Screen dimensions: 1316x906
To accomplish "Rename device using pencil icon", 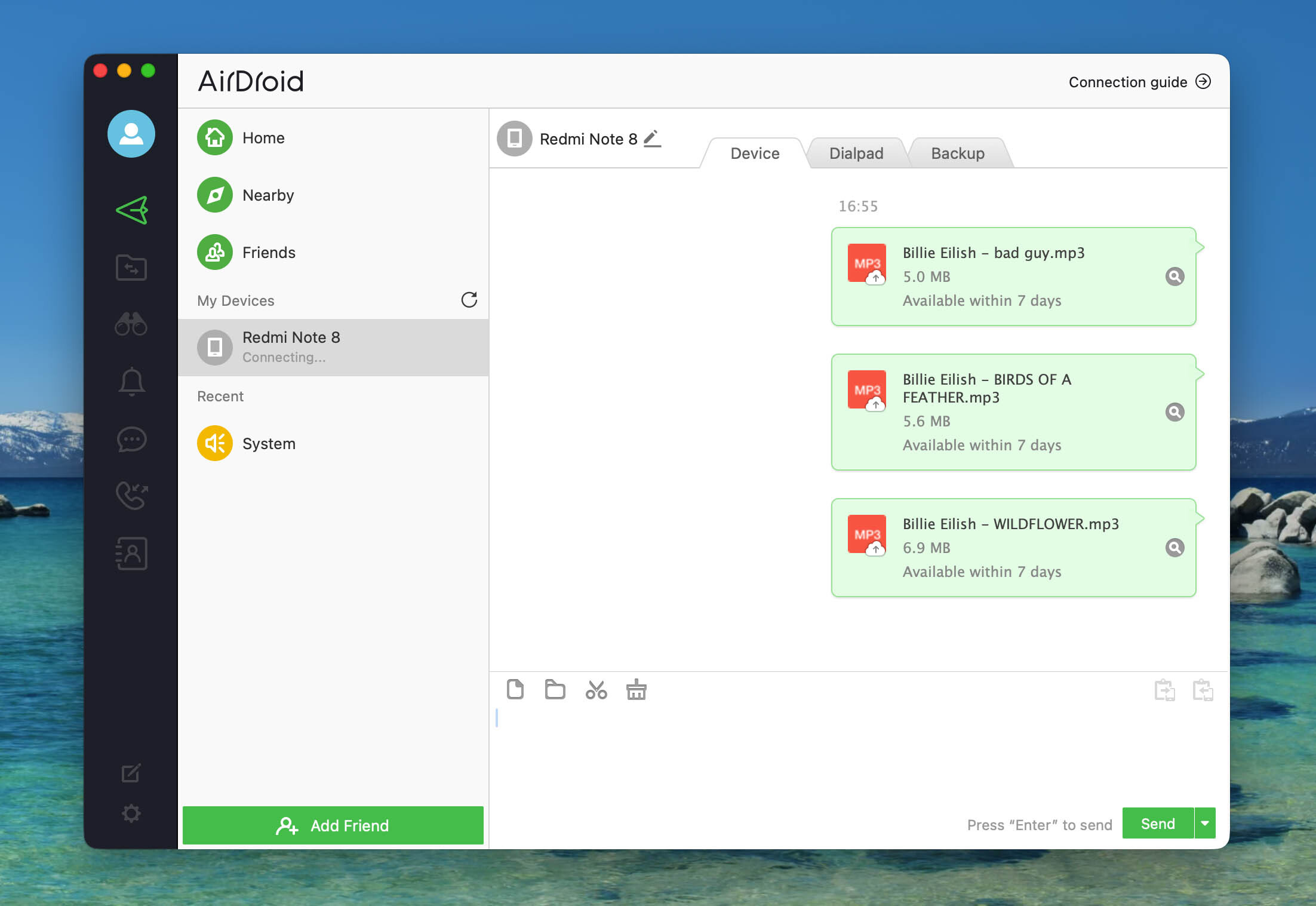I will 652,139.
